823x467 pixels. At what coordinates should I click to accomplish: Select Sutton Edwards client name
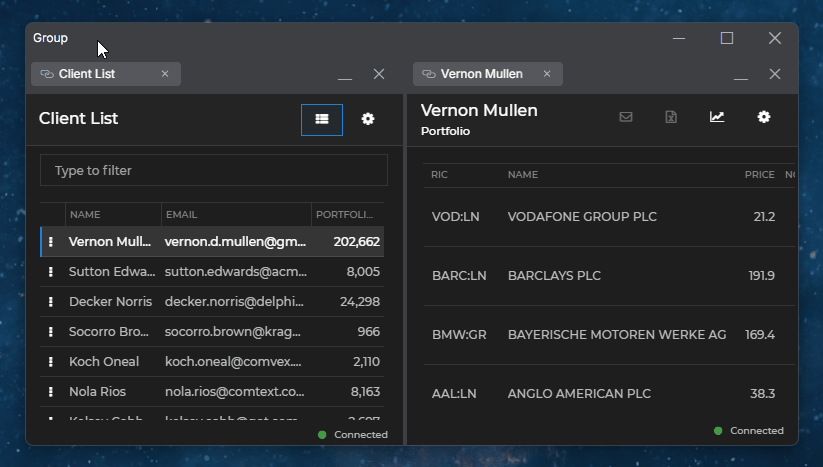coord(112,271)
